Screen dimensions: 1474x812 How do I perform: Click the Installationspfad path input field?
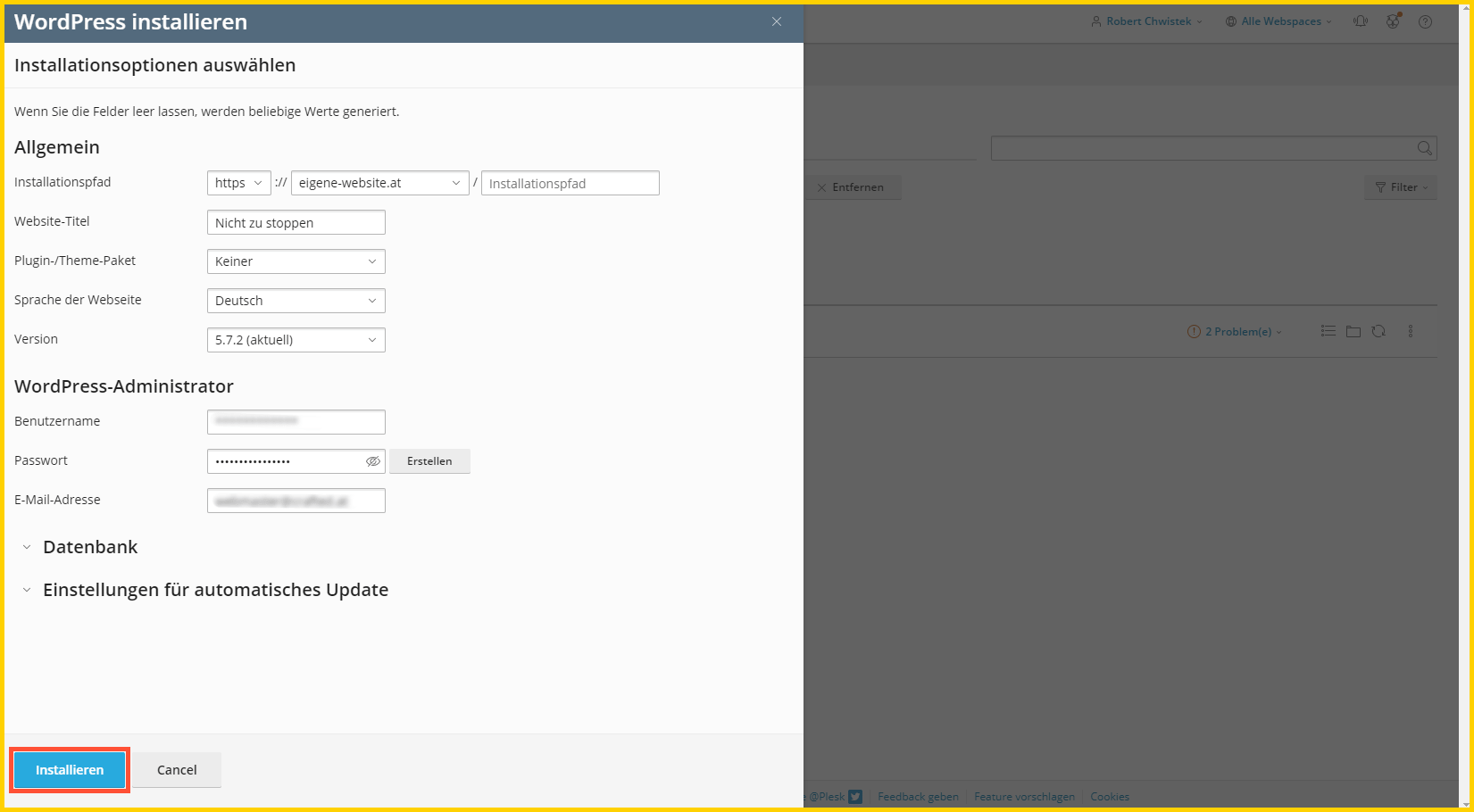570,183
